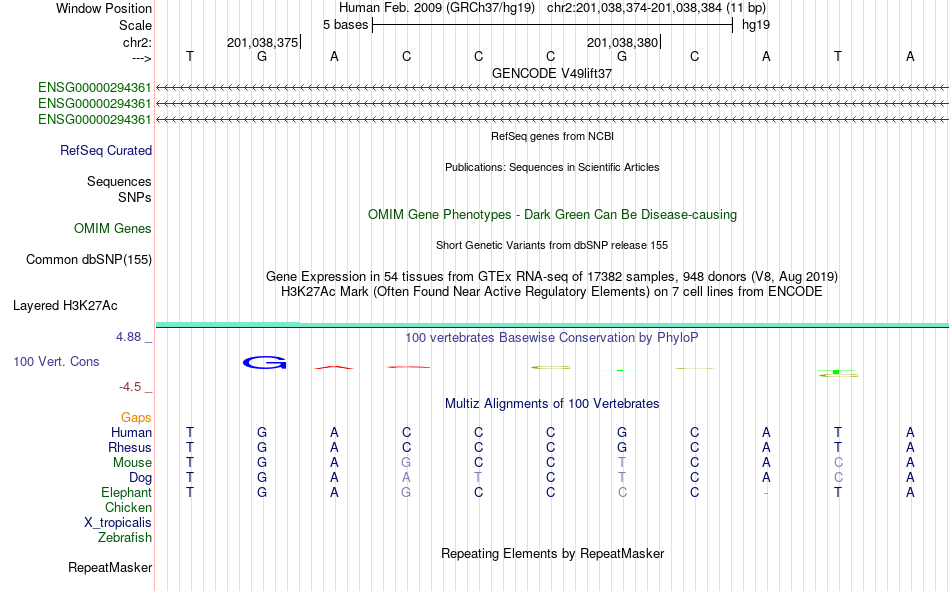Open Common dbSNP(155) track label

(89, 259)
